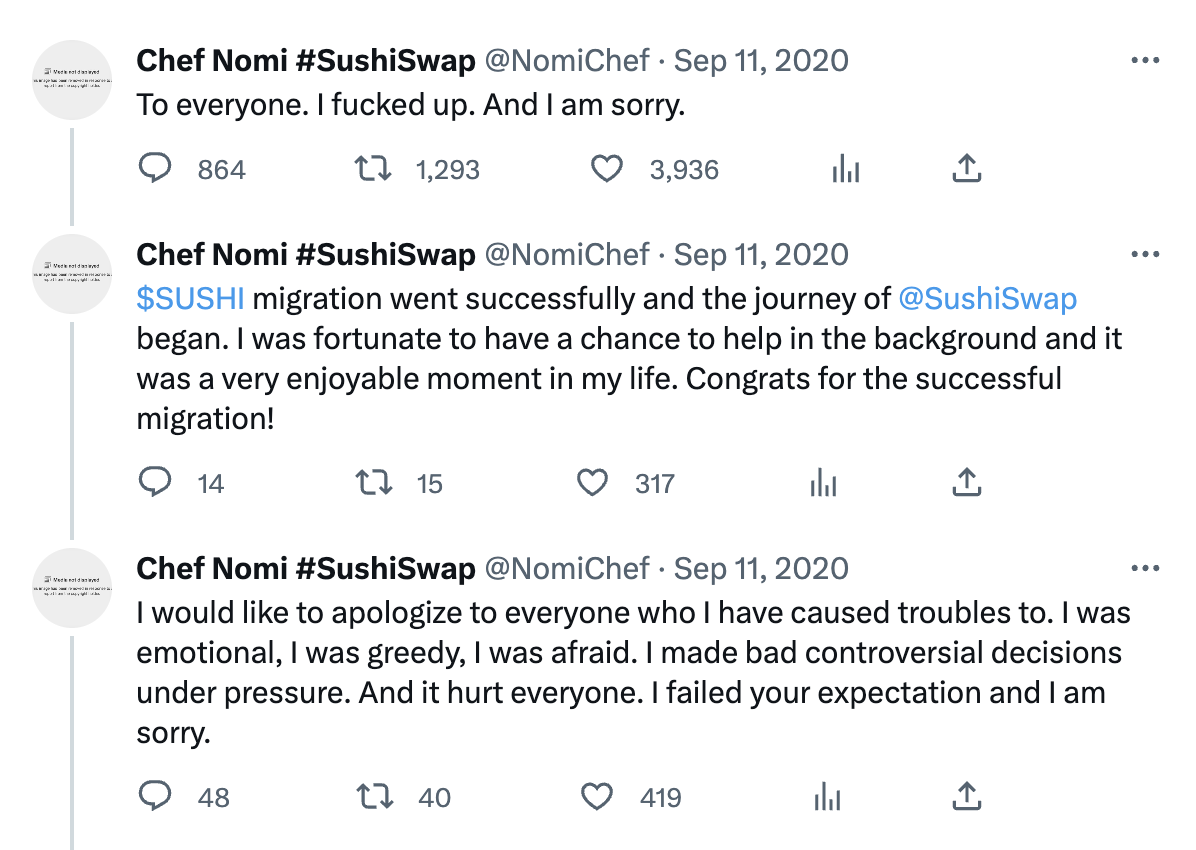Like the migration tweet with 317 likes
This screenshot has width=1196, height=850.
tap(593, 484)
